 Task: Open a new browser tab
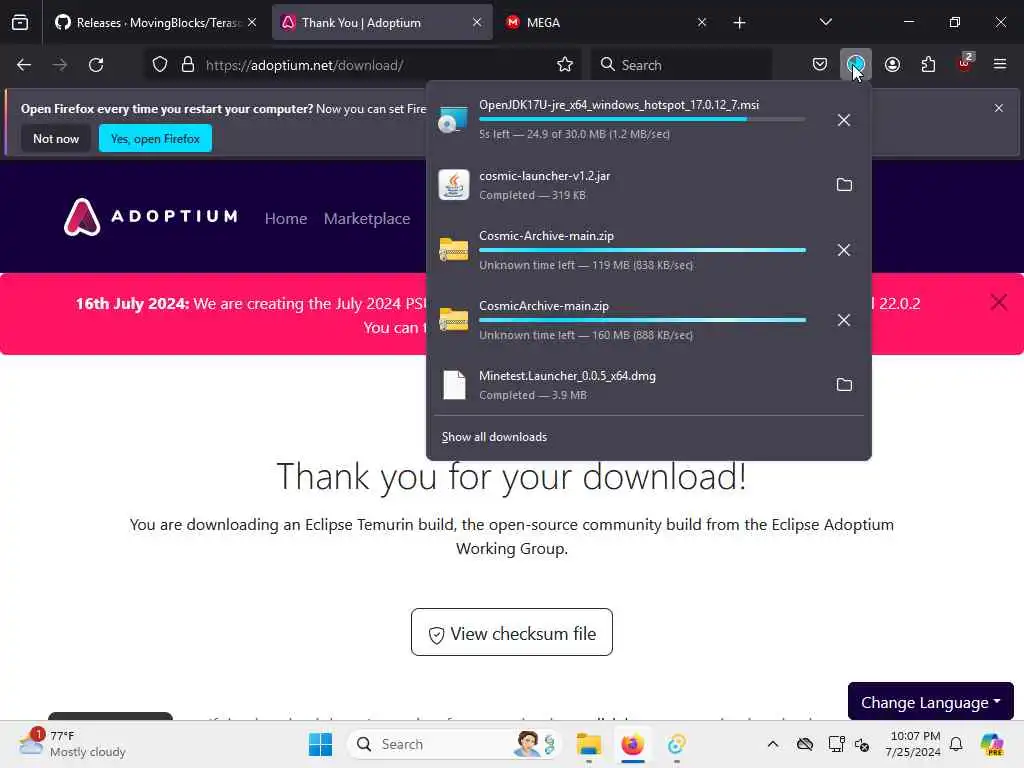pyautogui.click(x=739, y=23)
